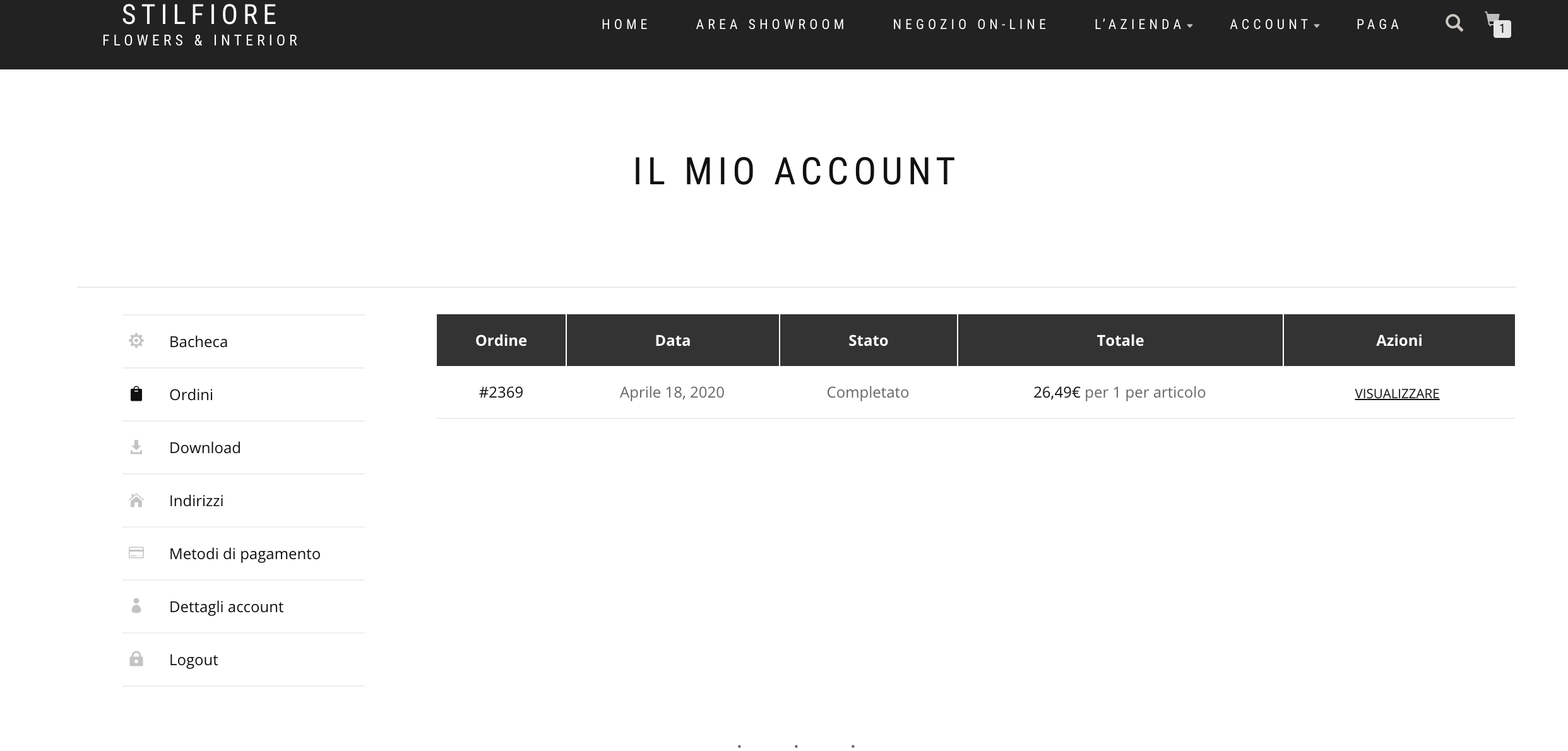The image size is (1568, 751).
Task: Click the Logout lock icon
Action: [136, 659]
